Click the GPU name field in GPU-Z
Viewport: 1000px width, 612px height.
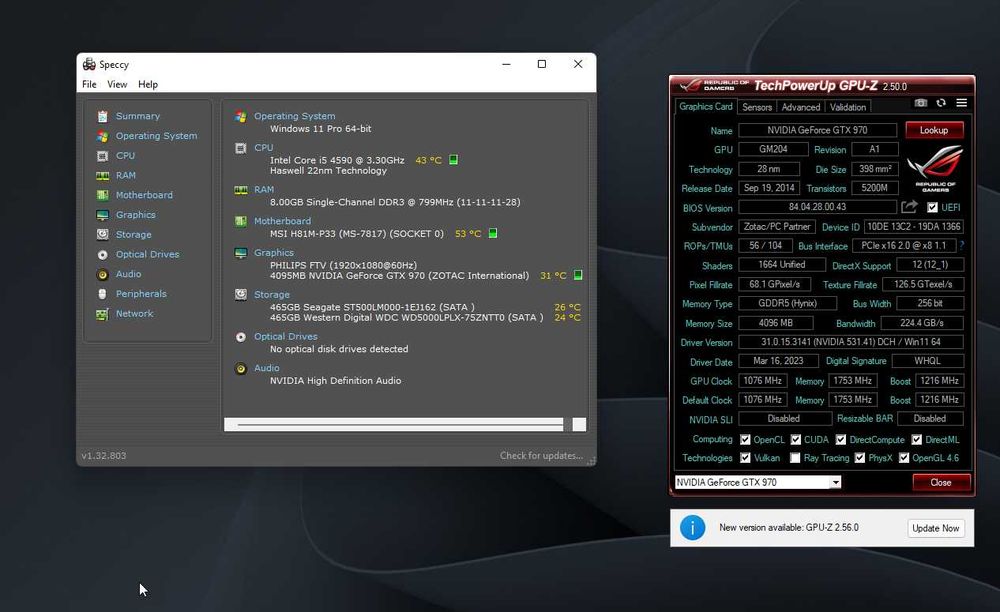(x=818, y=130)
